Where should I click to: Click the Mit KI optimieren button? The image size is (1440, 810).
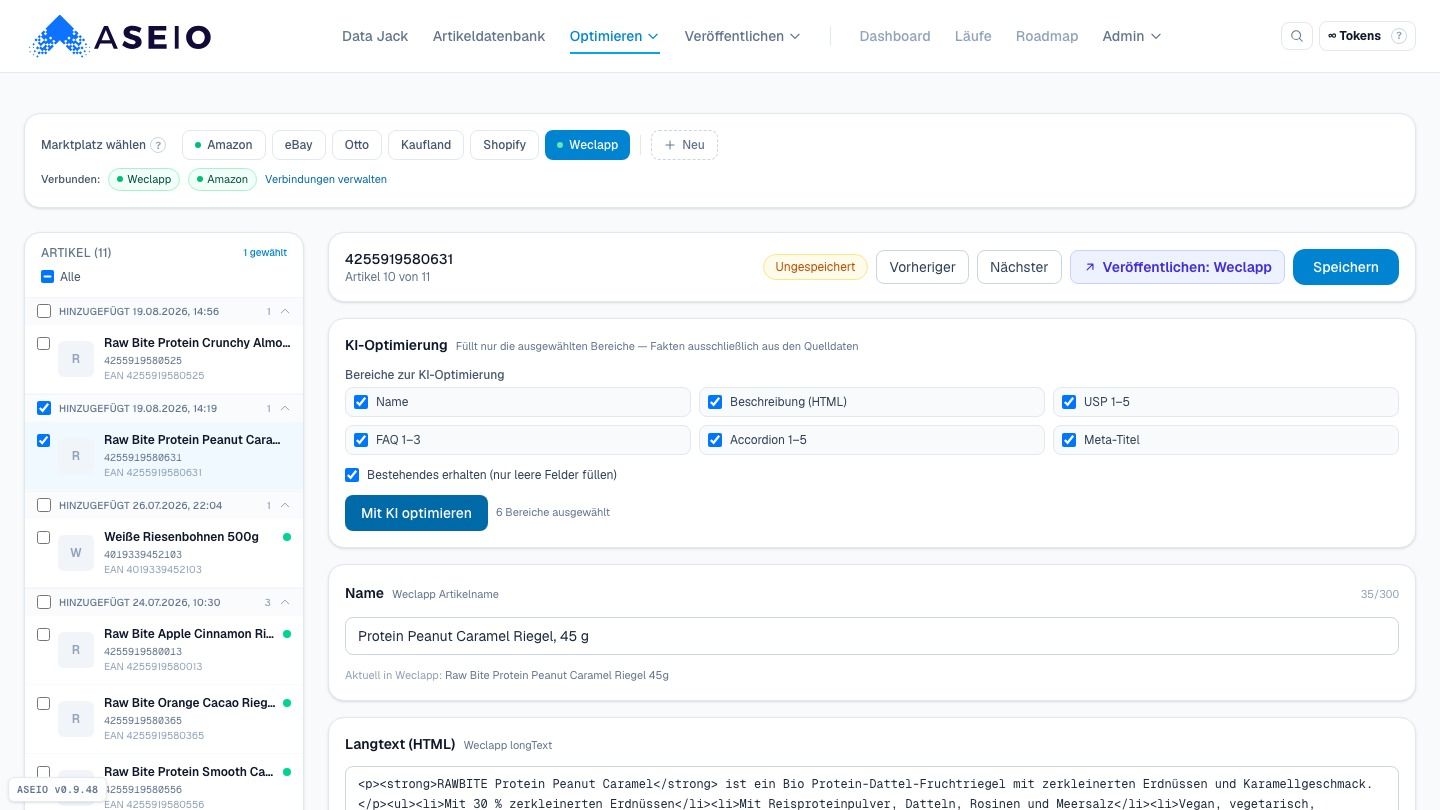[416, 513]
